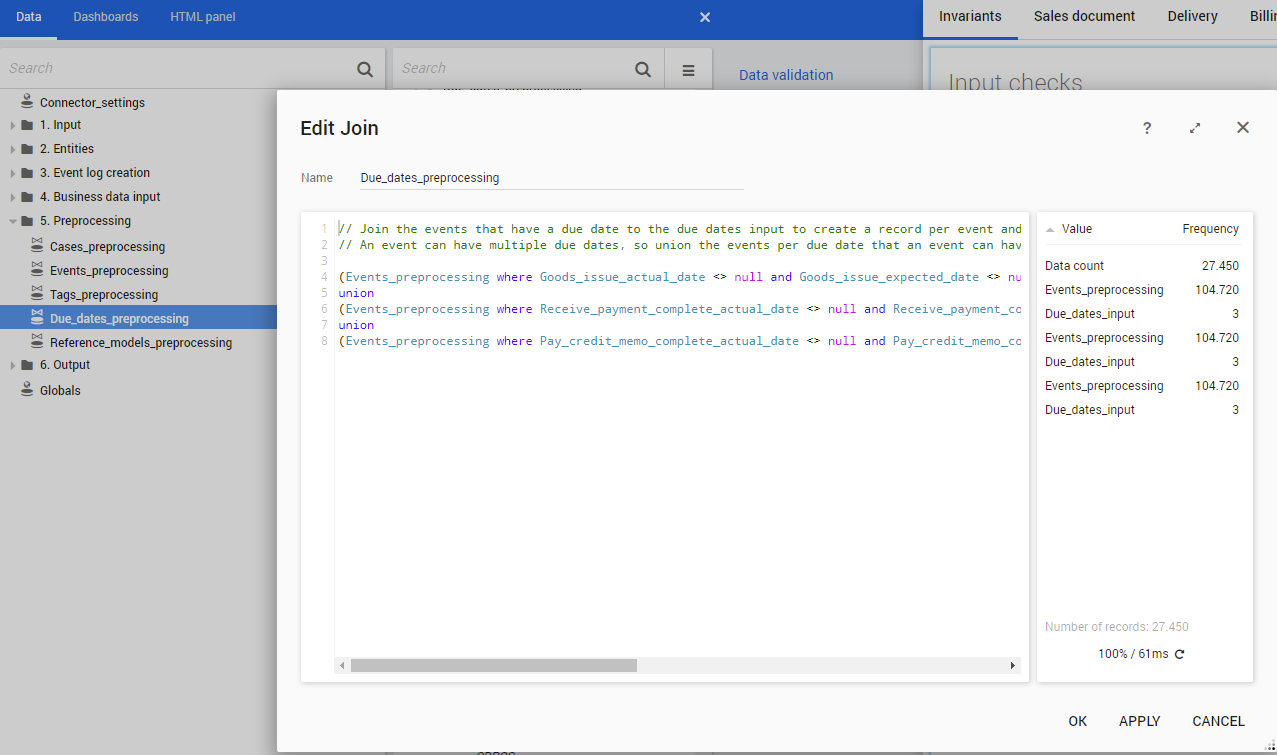Screen dimensions: 1277x755
Task: Click the table tree search magnifier icon
Action: [364, 68]
